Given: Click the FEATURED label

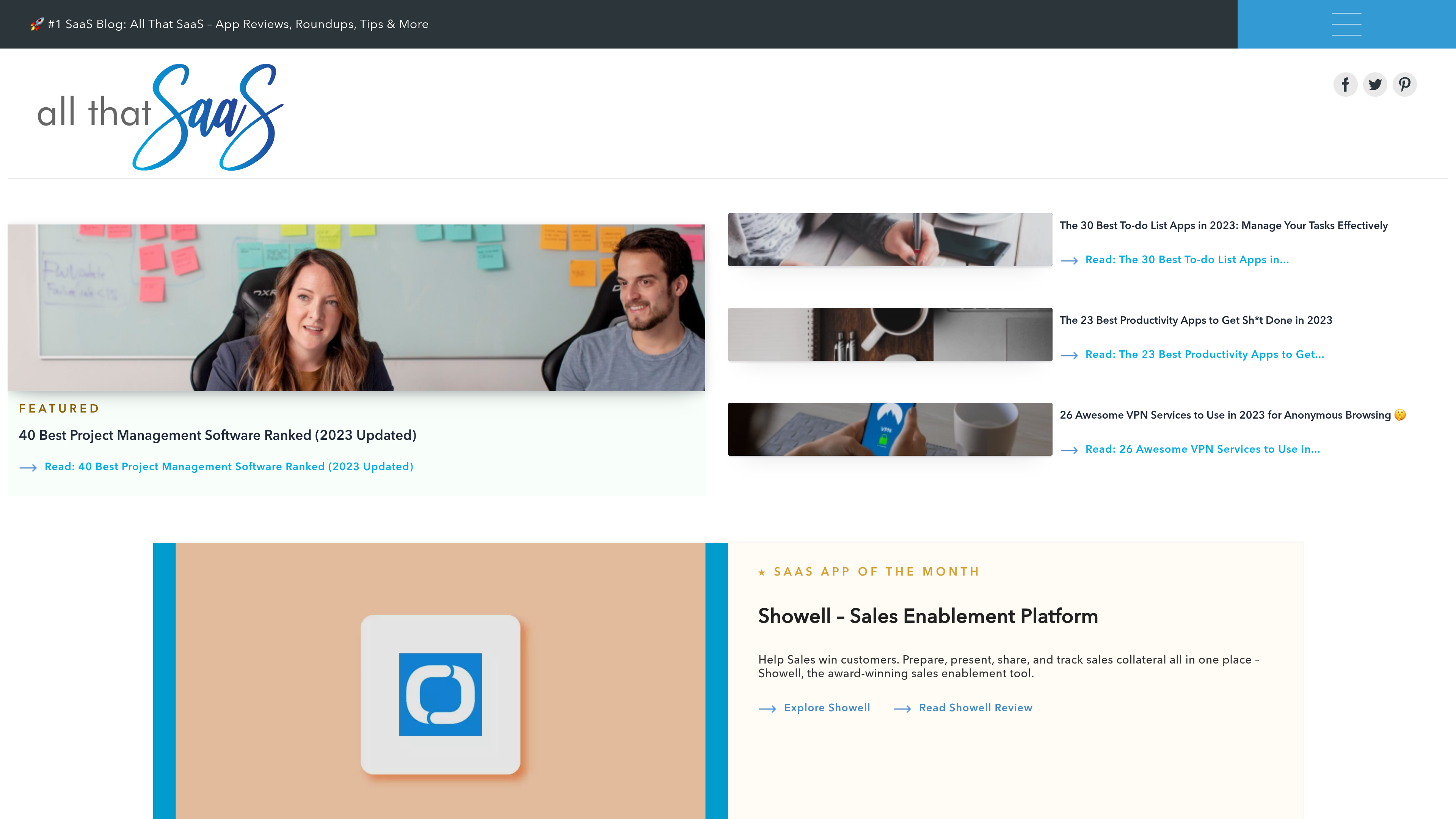Looking at the screenshot, I should click(x=60, y=409).
